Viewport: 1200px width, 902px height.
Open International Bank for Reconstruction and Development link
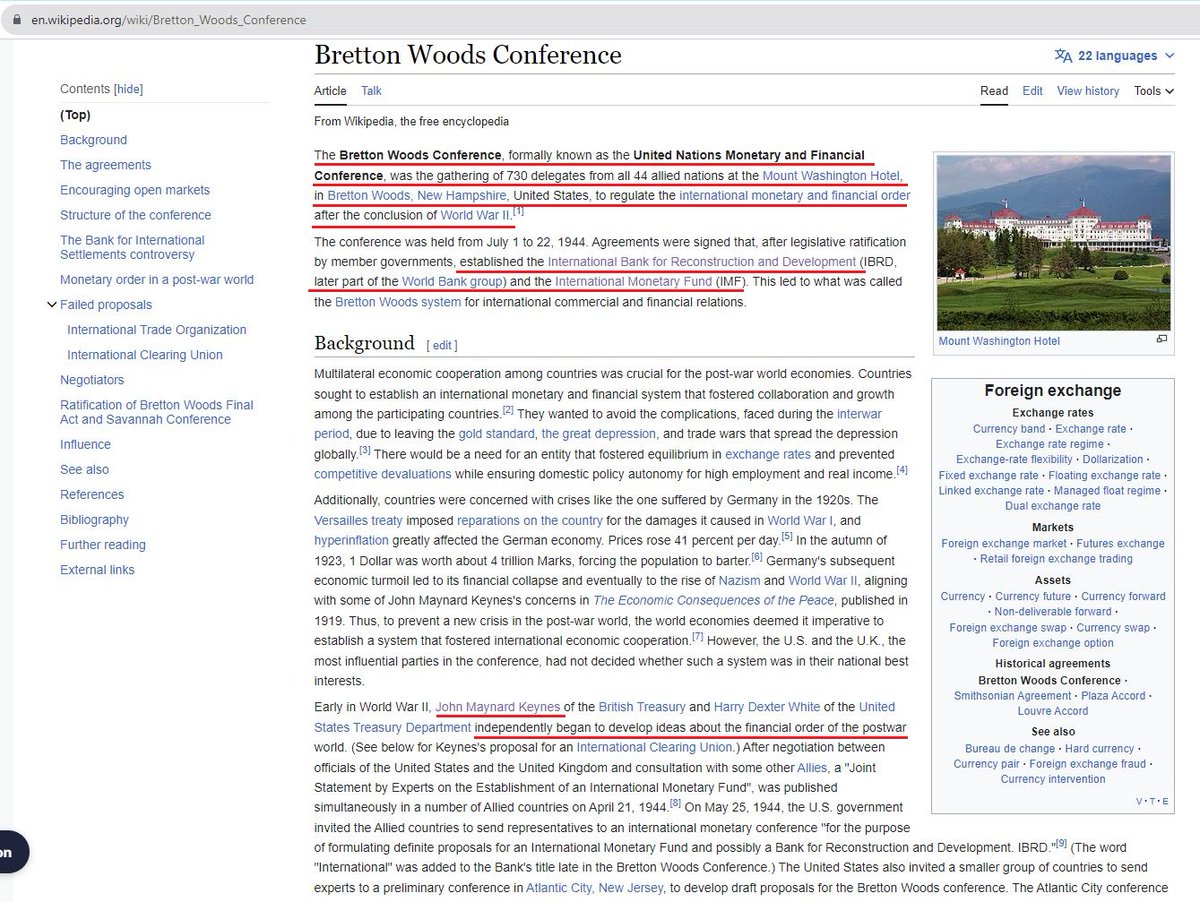pyautogui.click(x=701, y=262)
